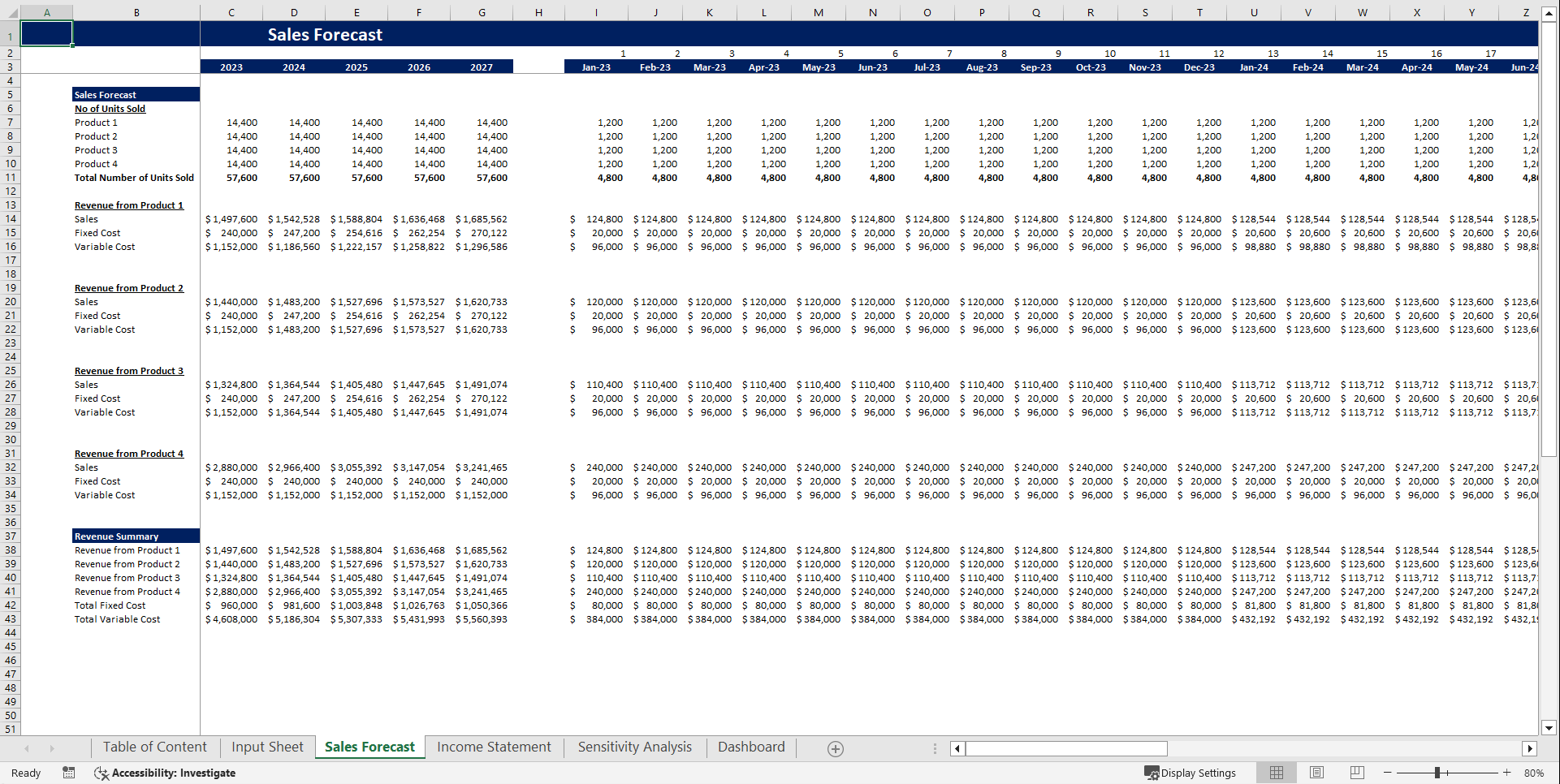Image resolution: width=1560 pixels, height=784 pixels.
Task: Open the Sensitivity Analysis sheet
Action: [x=634, y=747]
